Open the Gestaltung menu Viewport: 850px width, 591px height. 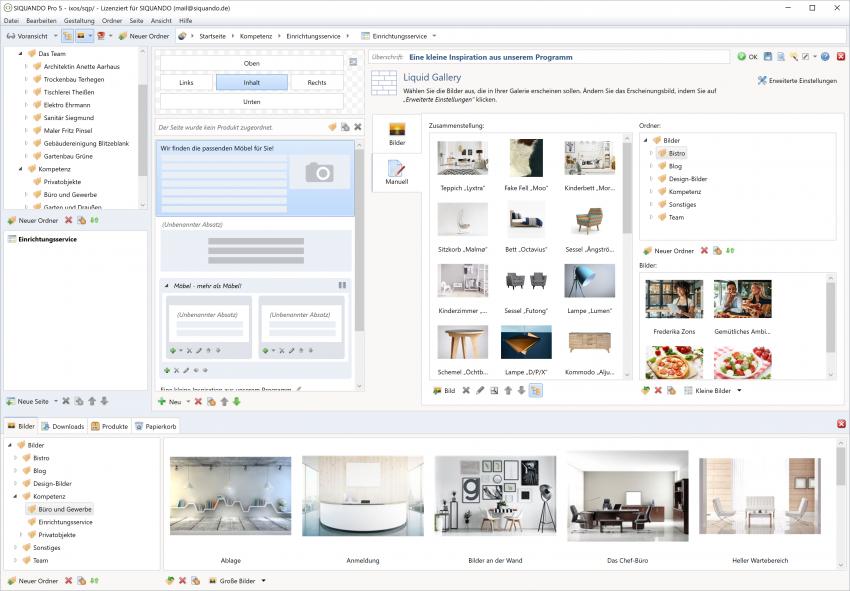pyautogui.click(x=79, y=20)
